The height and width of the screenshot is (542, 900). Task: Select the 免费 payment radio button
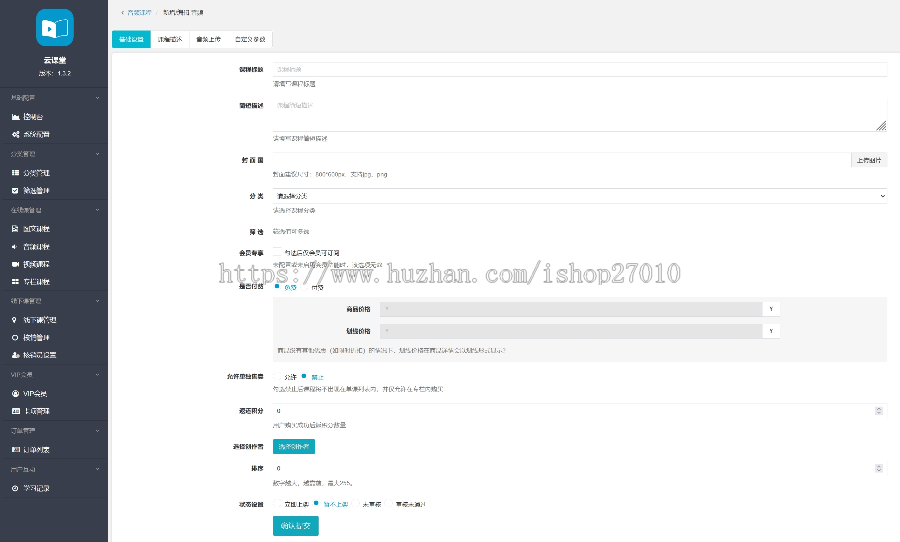tap(277, 287)
